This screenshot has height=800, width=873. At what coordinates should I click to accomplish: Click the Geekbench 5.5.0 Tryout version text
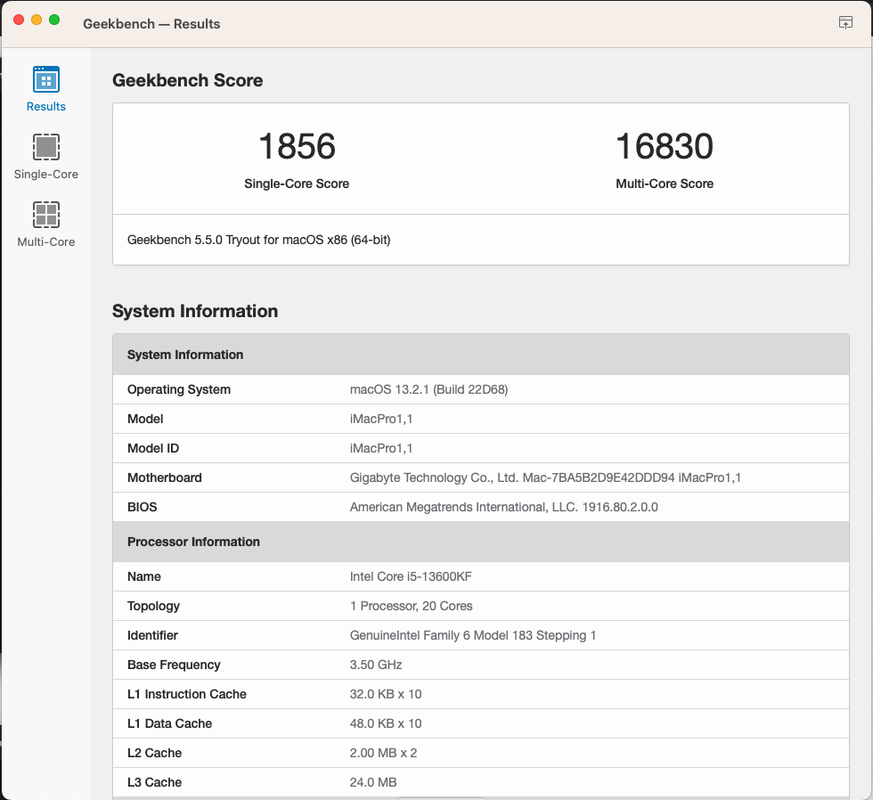(259, 240)
